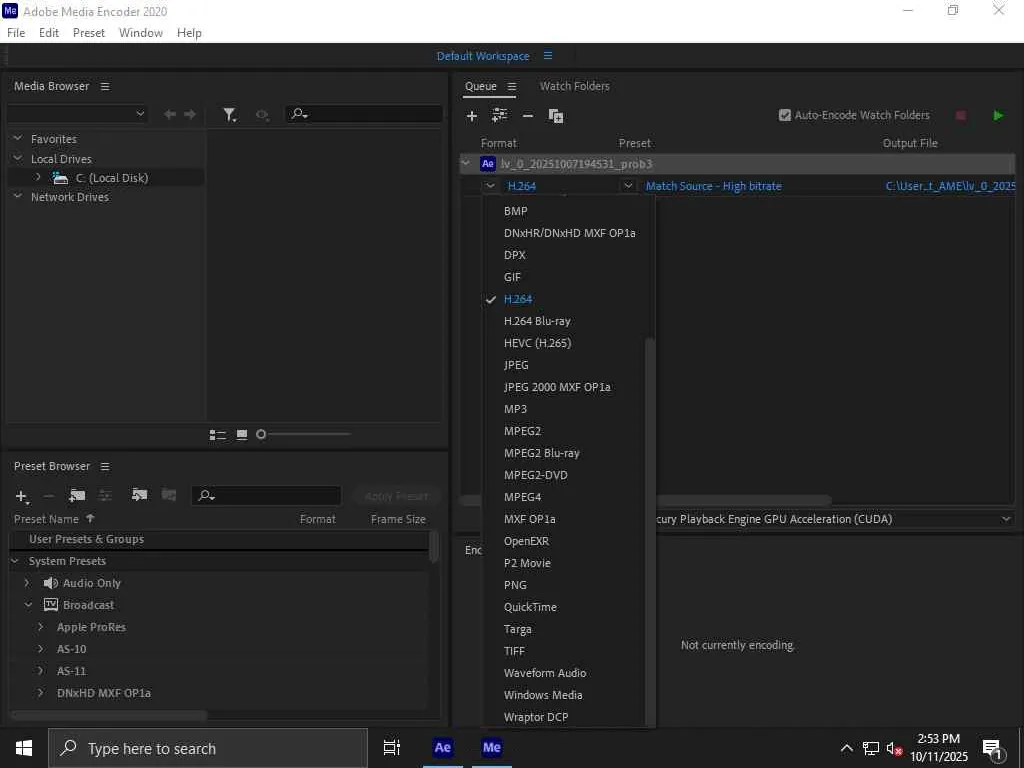Click the After Effects icon on queue item
This screenshot has height=768, width=1024.
pos(488,164)
